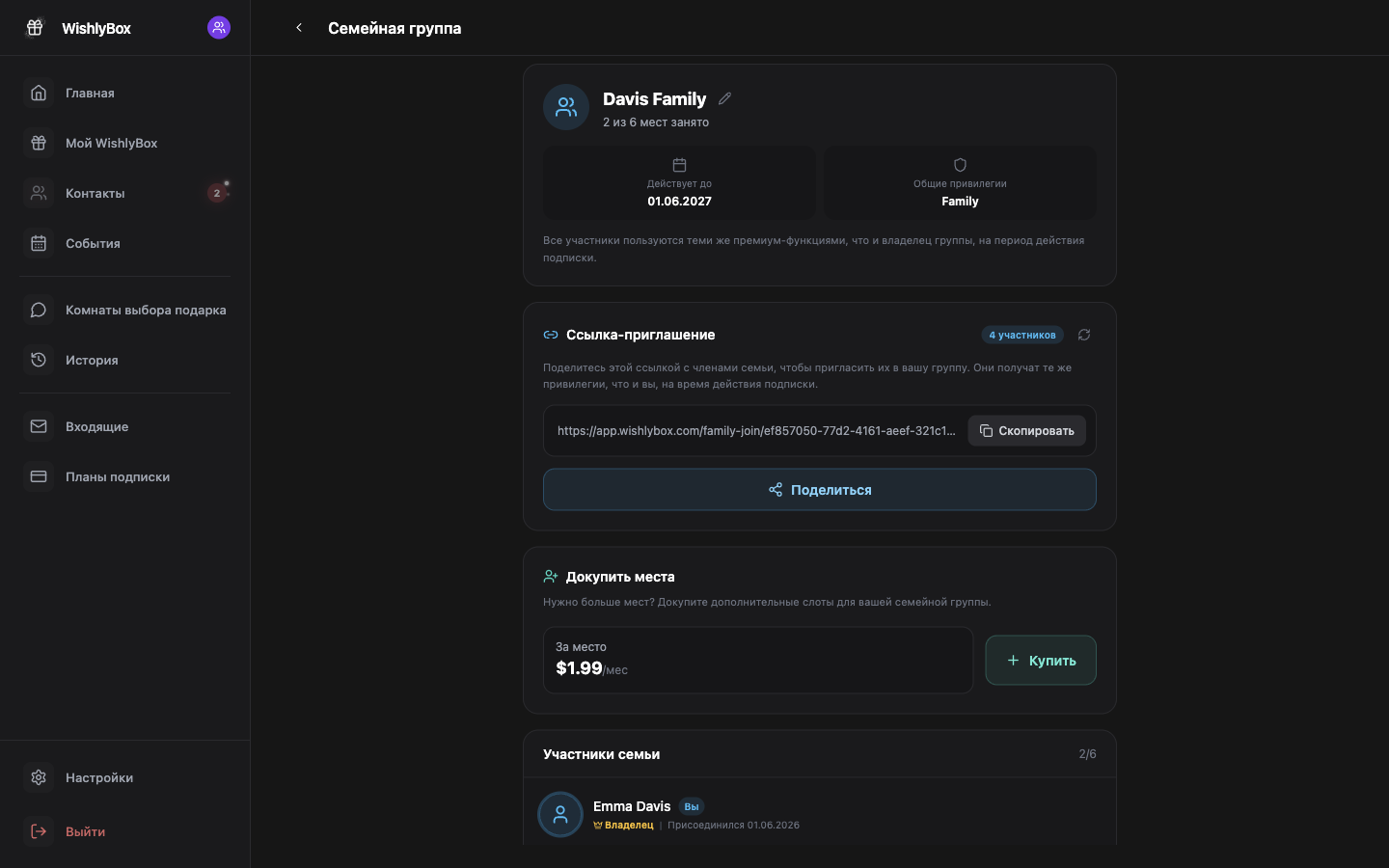This screenshot has height=868, width=1389.
Task: Click the Вы badge next to Emma Davis
Action: click(x=692, y=806)
